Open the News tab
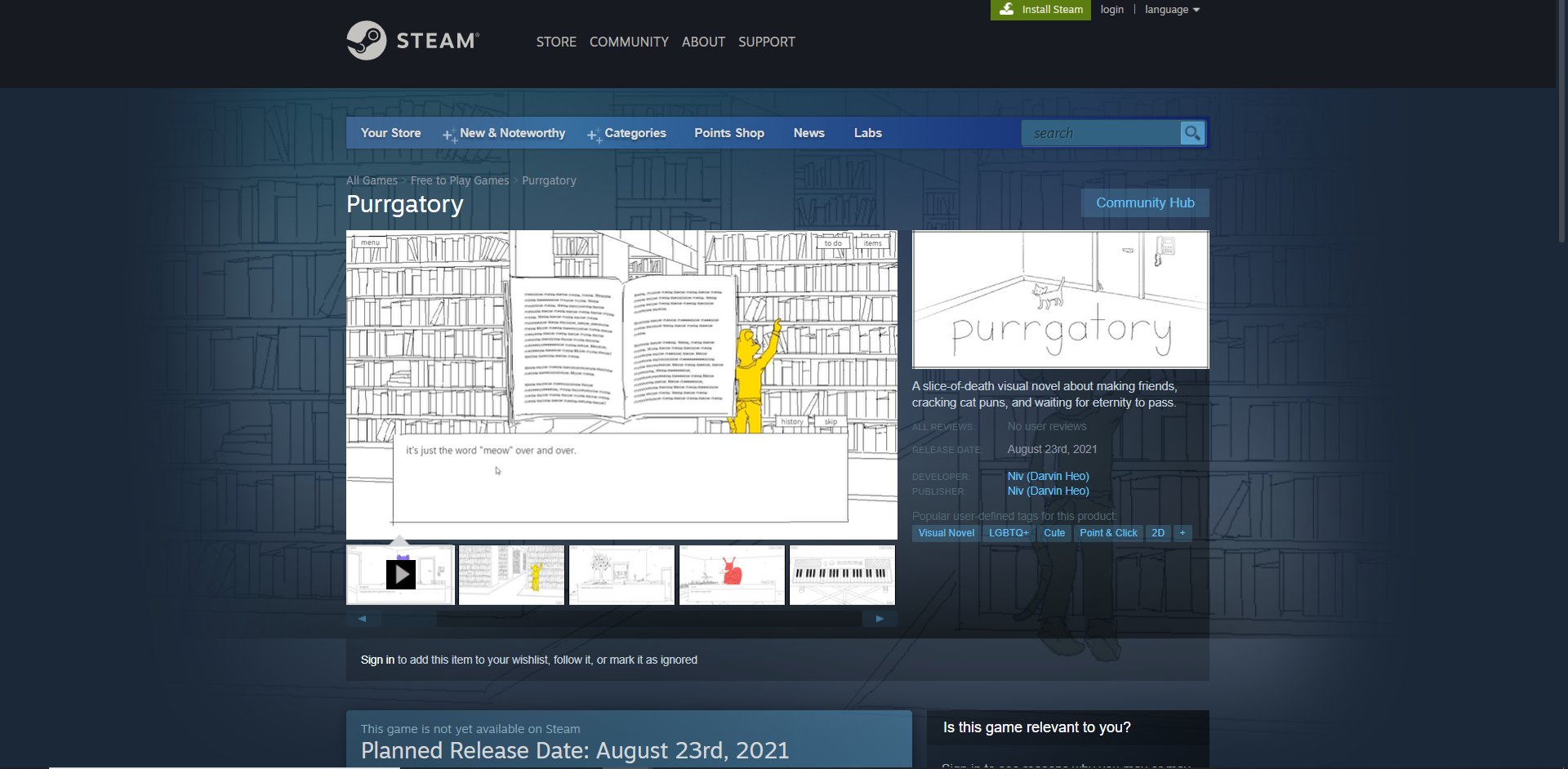1568x769 pixels. coord(808,133)
